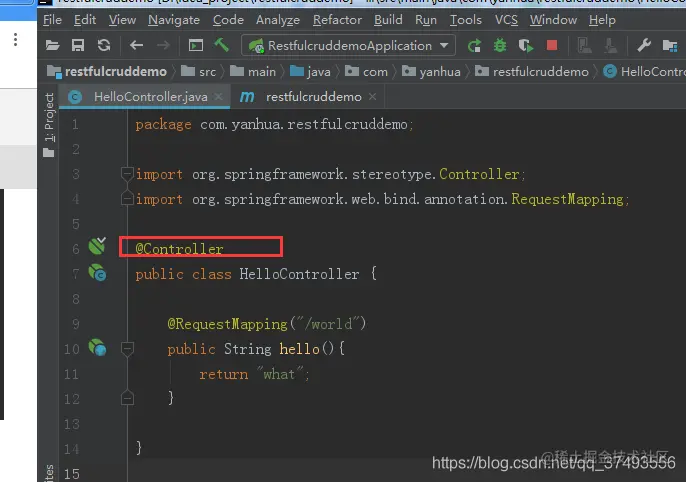
Task: Click the request mapping gutter icon on line 10
Action: click(97, 348)
